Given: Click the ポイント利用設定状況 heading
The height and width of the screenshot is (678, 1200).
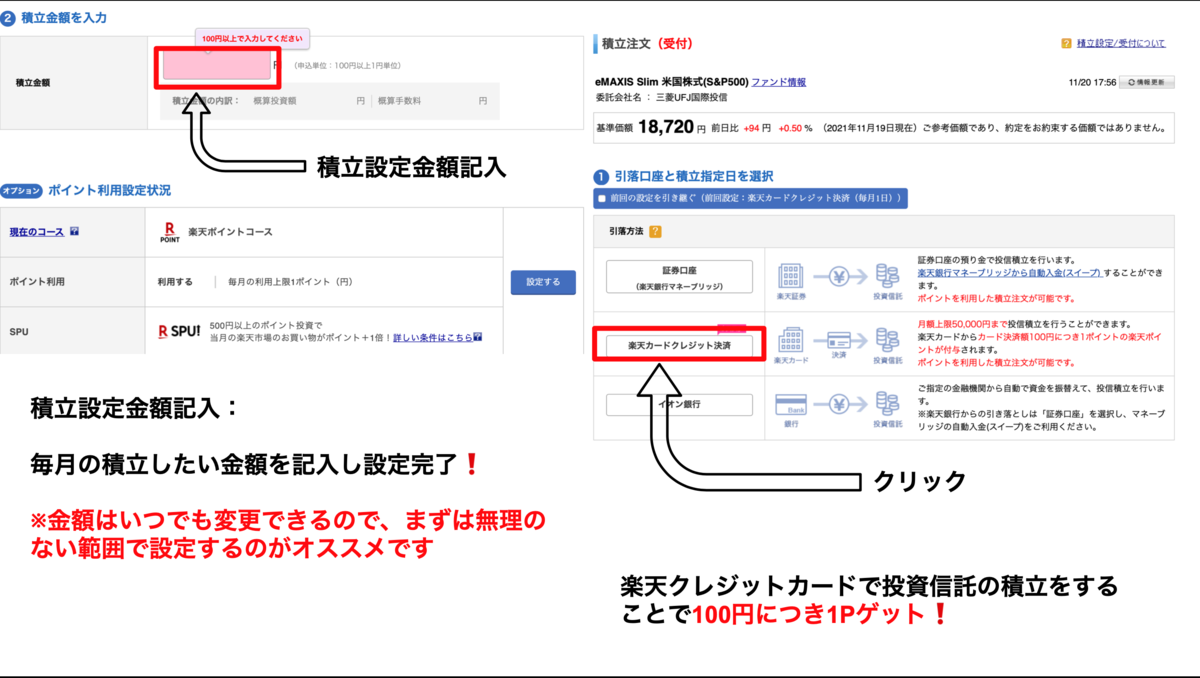Looking at the screenshot, I should [109, 190].
